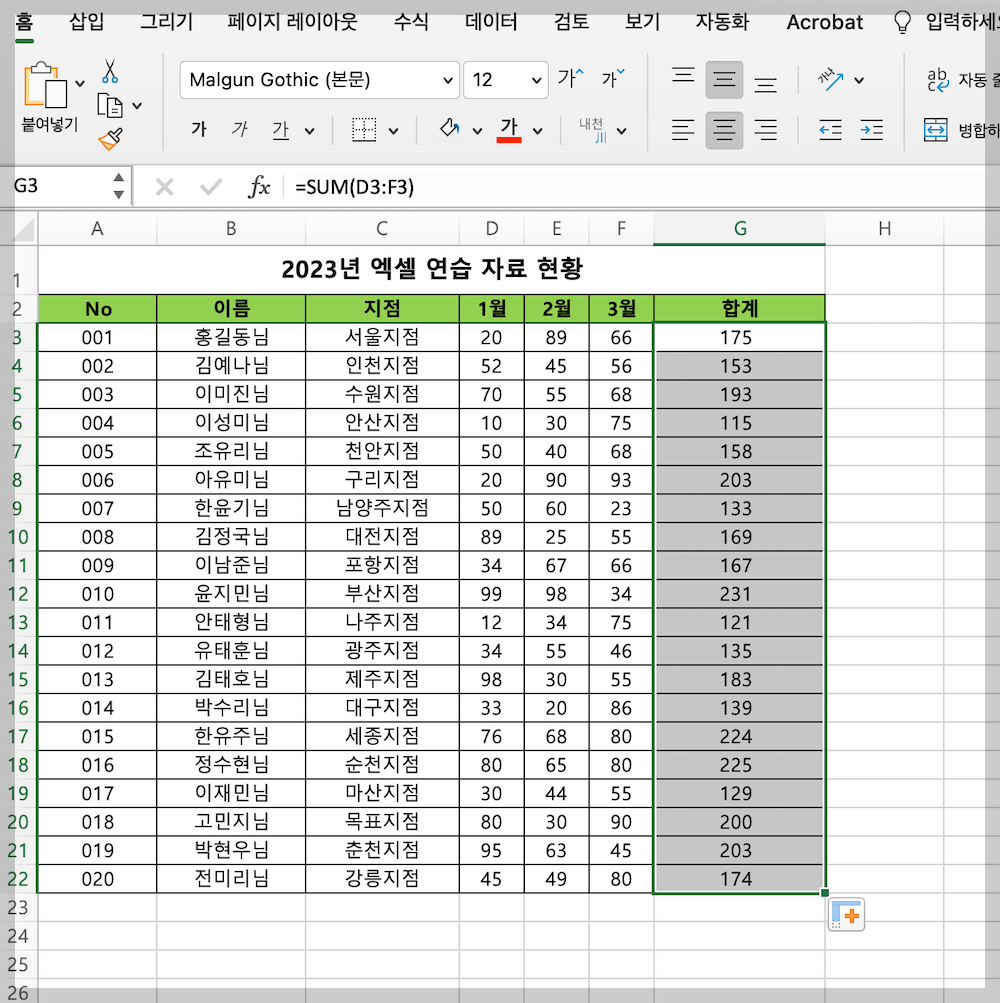Switch to the 홈 tab
1000x1003 pixels.
tap(24, 22)
